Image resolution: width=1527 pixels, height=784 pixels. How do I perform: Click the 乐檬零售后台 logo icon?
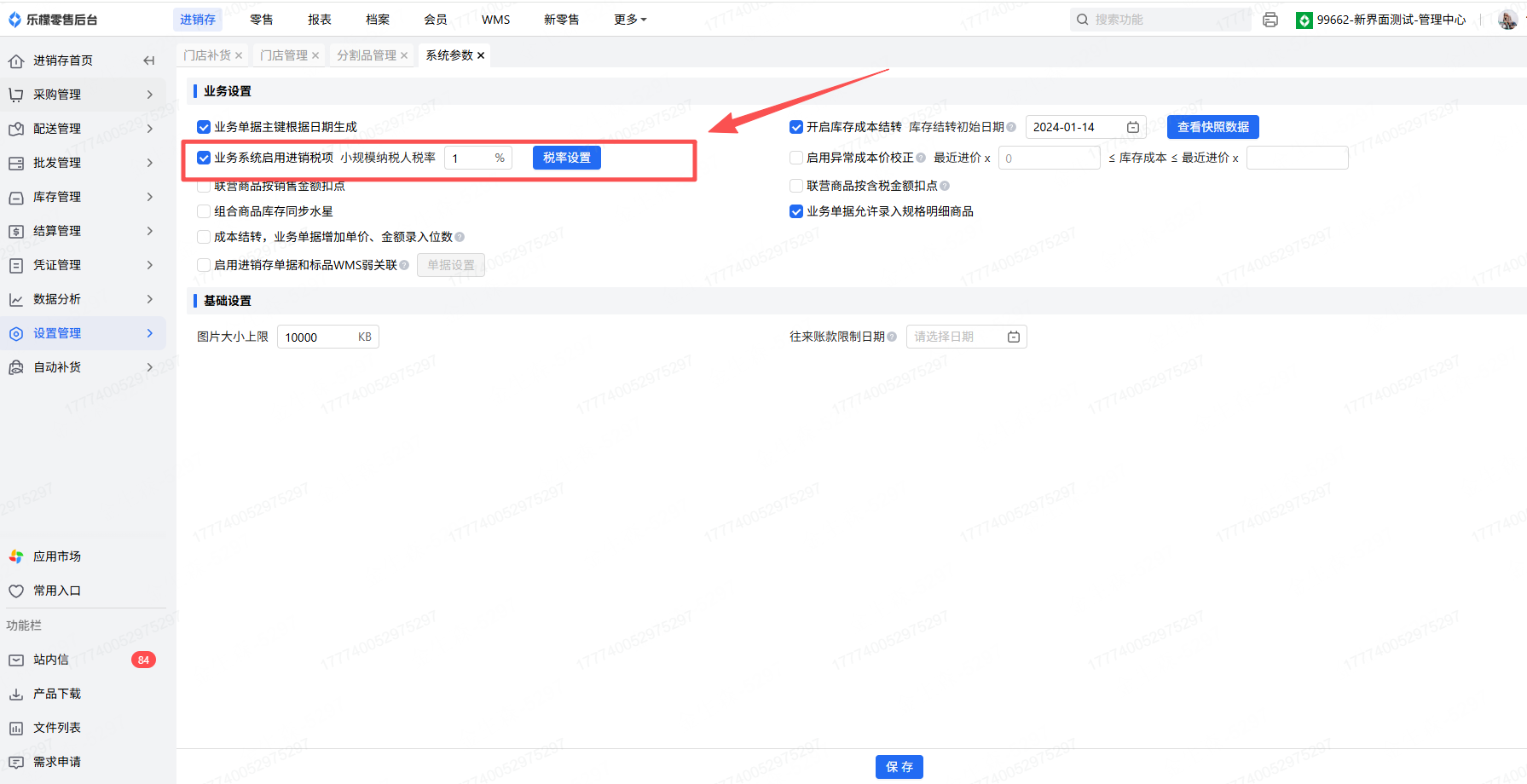point(14,20)
